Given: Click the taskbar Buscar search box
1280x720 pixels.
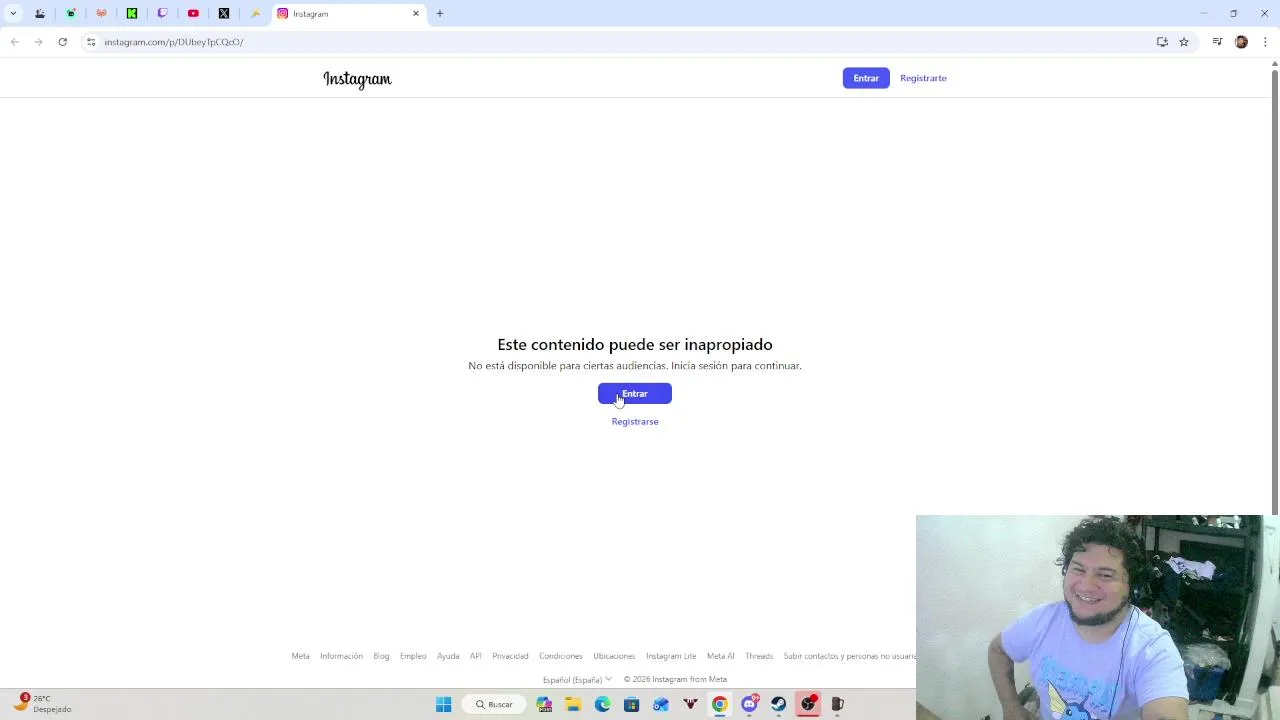Looking at the screenshot, I should click(x=495, y=704).
